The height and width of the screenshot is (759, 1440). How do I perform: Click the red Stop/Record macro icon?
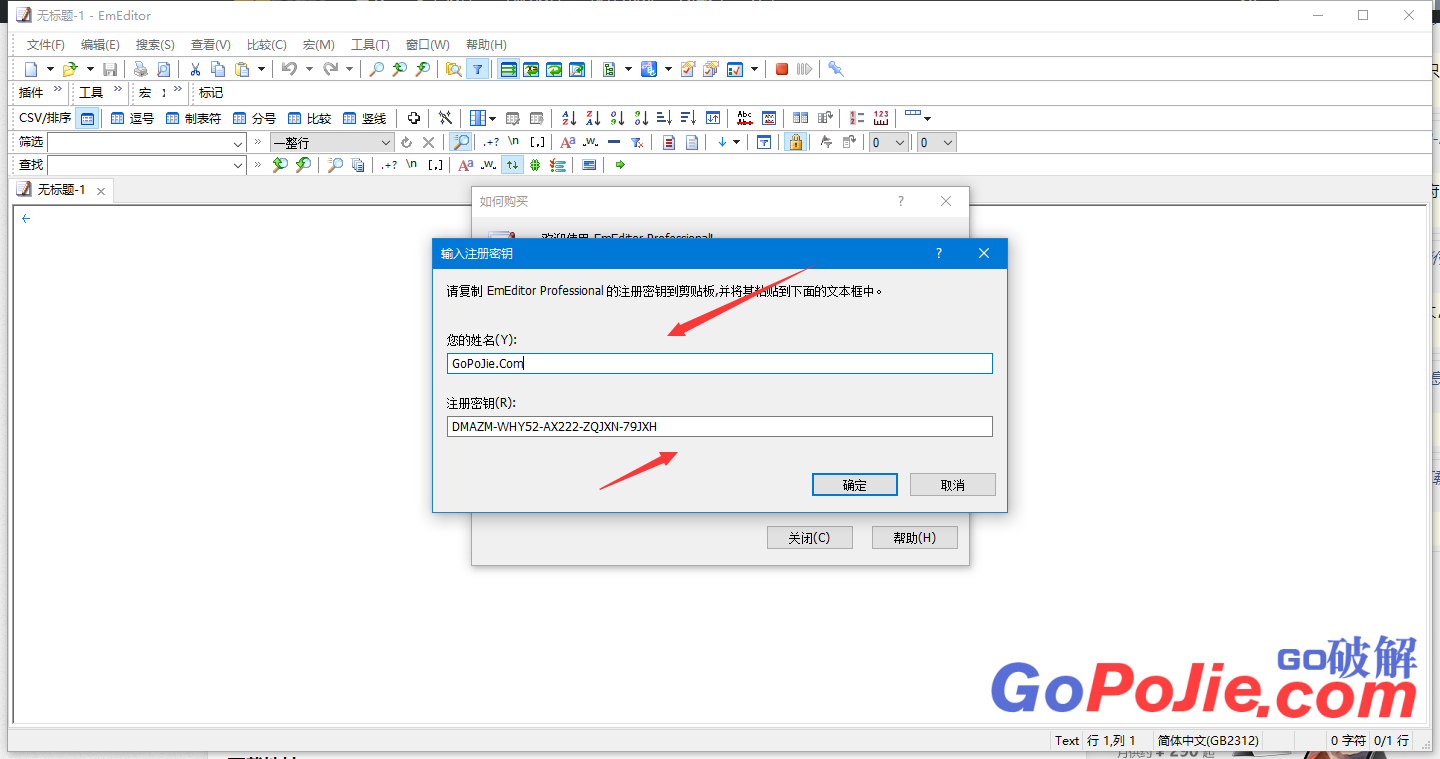click(782, 69)
